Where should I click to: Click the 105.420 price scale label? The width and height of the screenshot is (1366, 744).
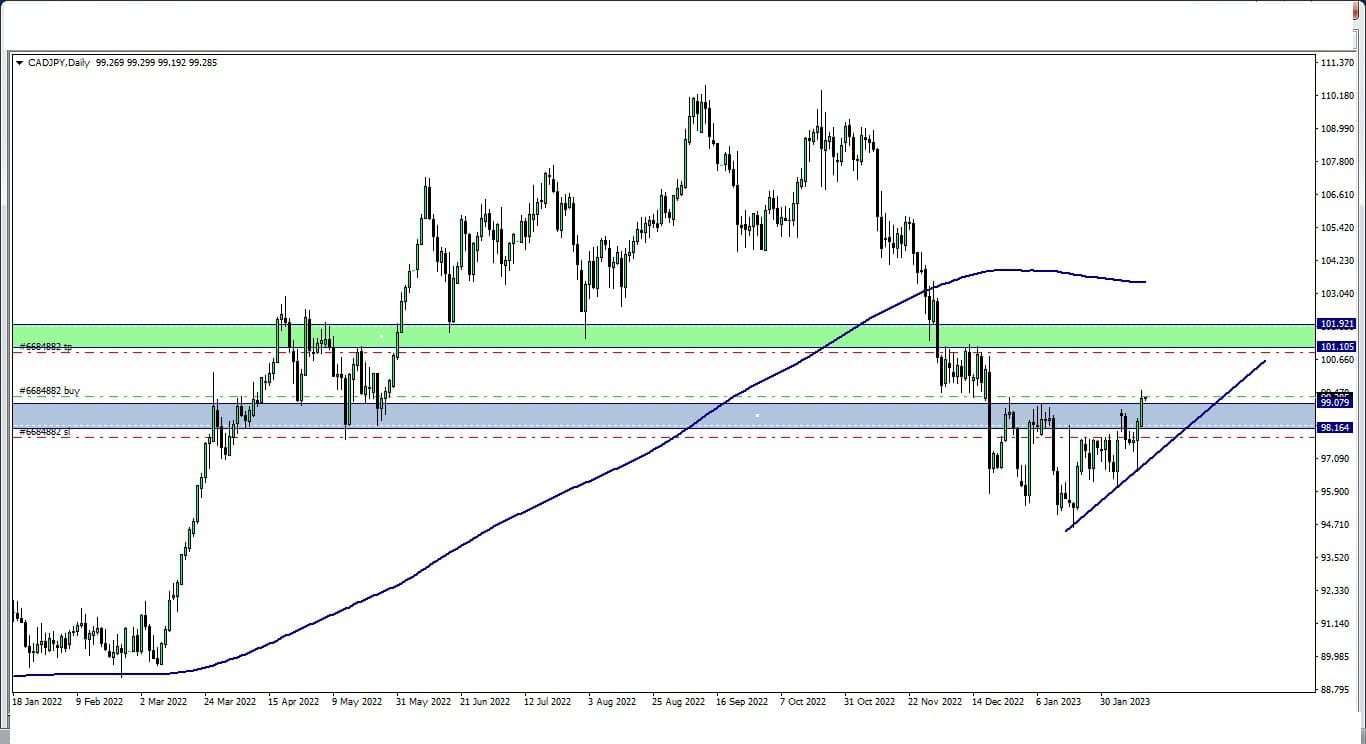coord(1337,228)
